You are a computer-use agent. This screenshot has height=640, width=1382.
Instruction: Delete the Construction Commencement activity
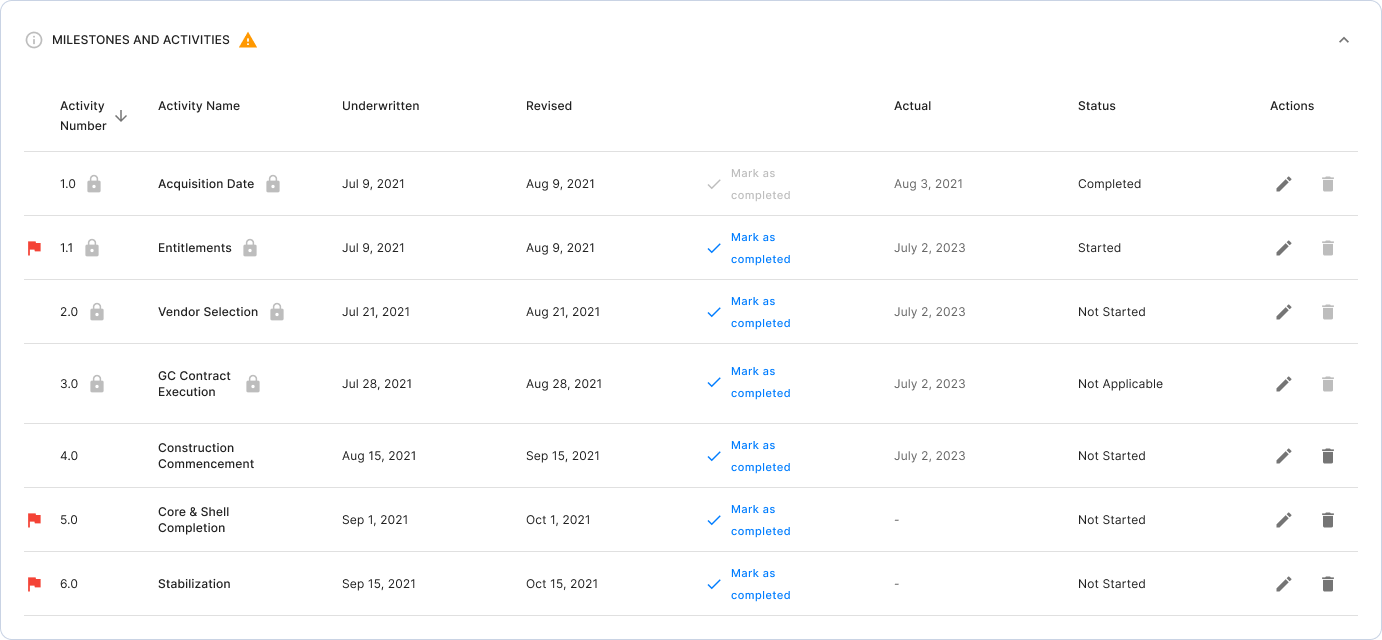(x=1328, y=456)
